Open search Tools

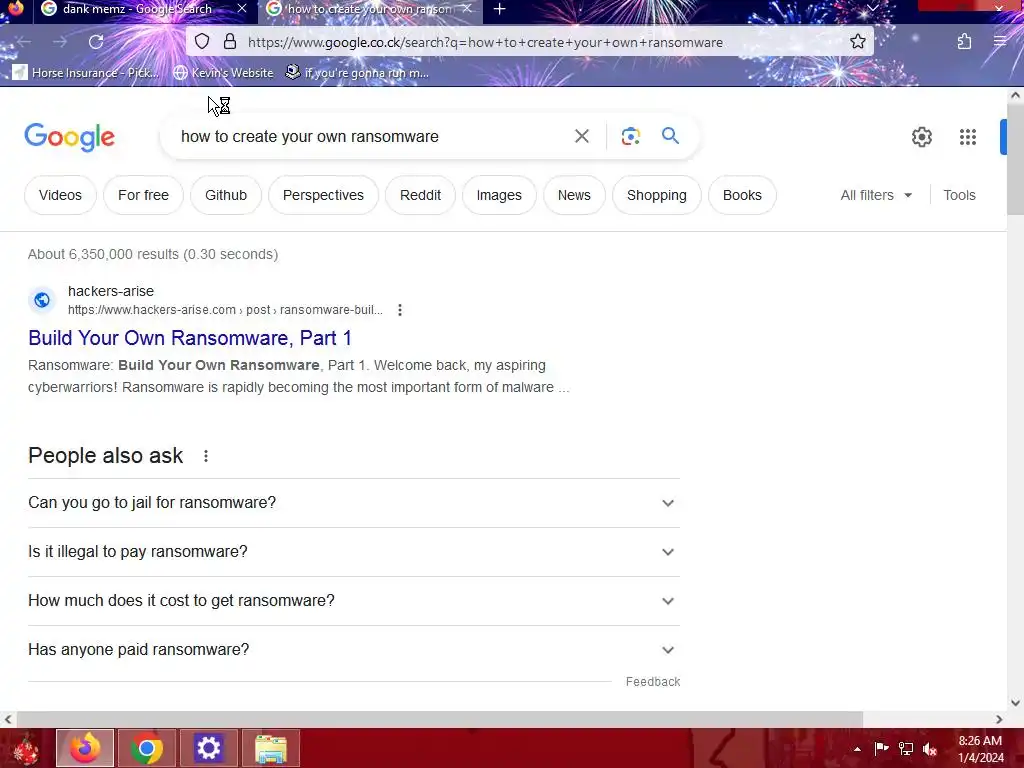pos(959,195)
